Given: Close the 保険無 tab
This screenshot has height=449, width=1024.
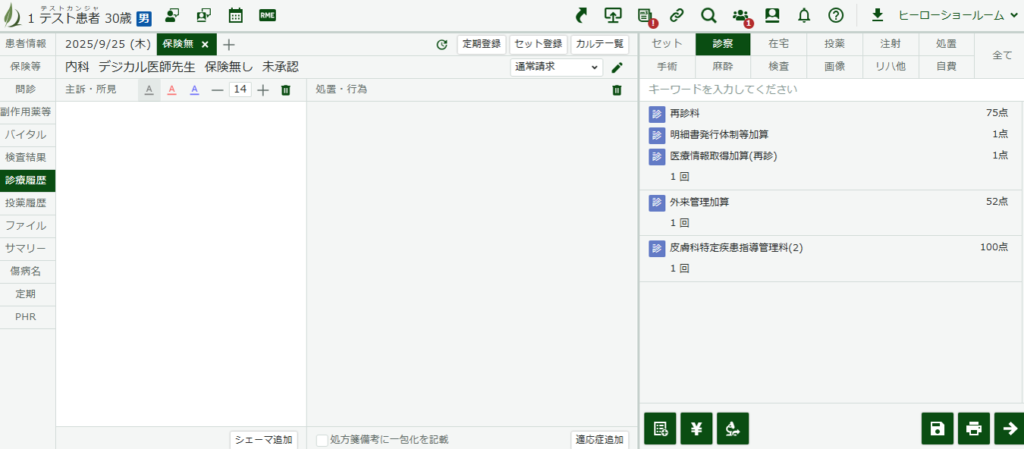Looking at the screenshot, I should tap(204, 44).
